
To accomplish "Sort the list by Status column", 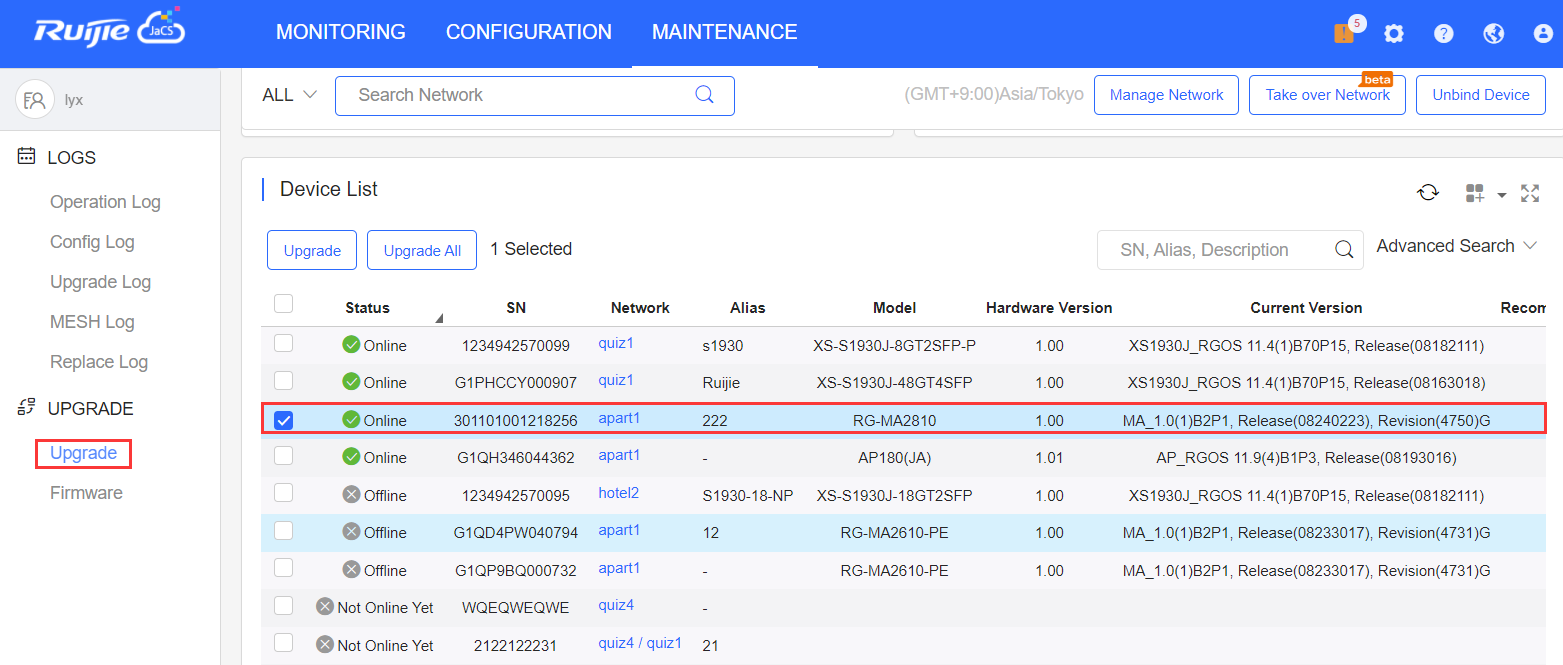I will click(368, 308).
